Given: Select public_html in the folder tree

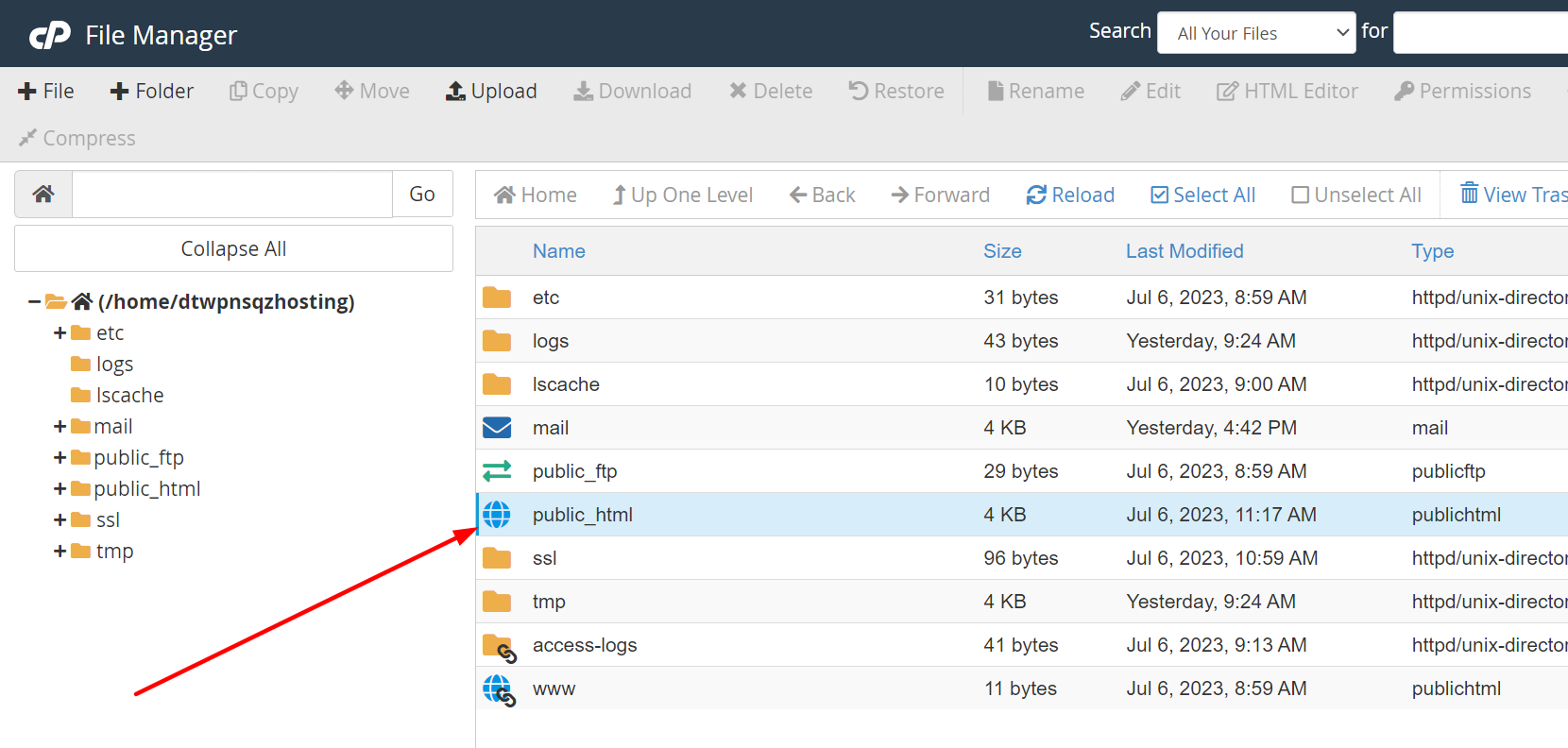Looking at the screenshot, I should (147, 489).
